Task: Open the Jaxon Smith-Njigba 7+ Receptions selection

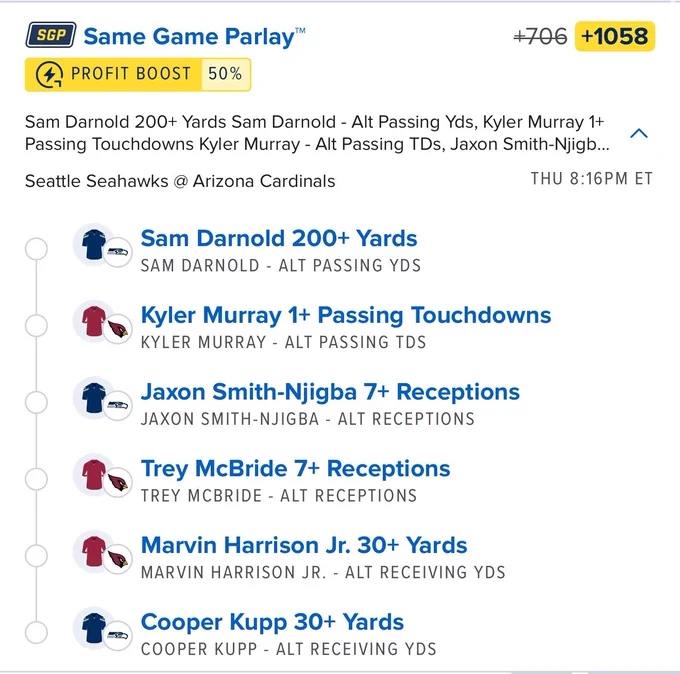Action: coord(330,392)
